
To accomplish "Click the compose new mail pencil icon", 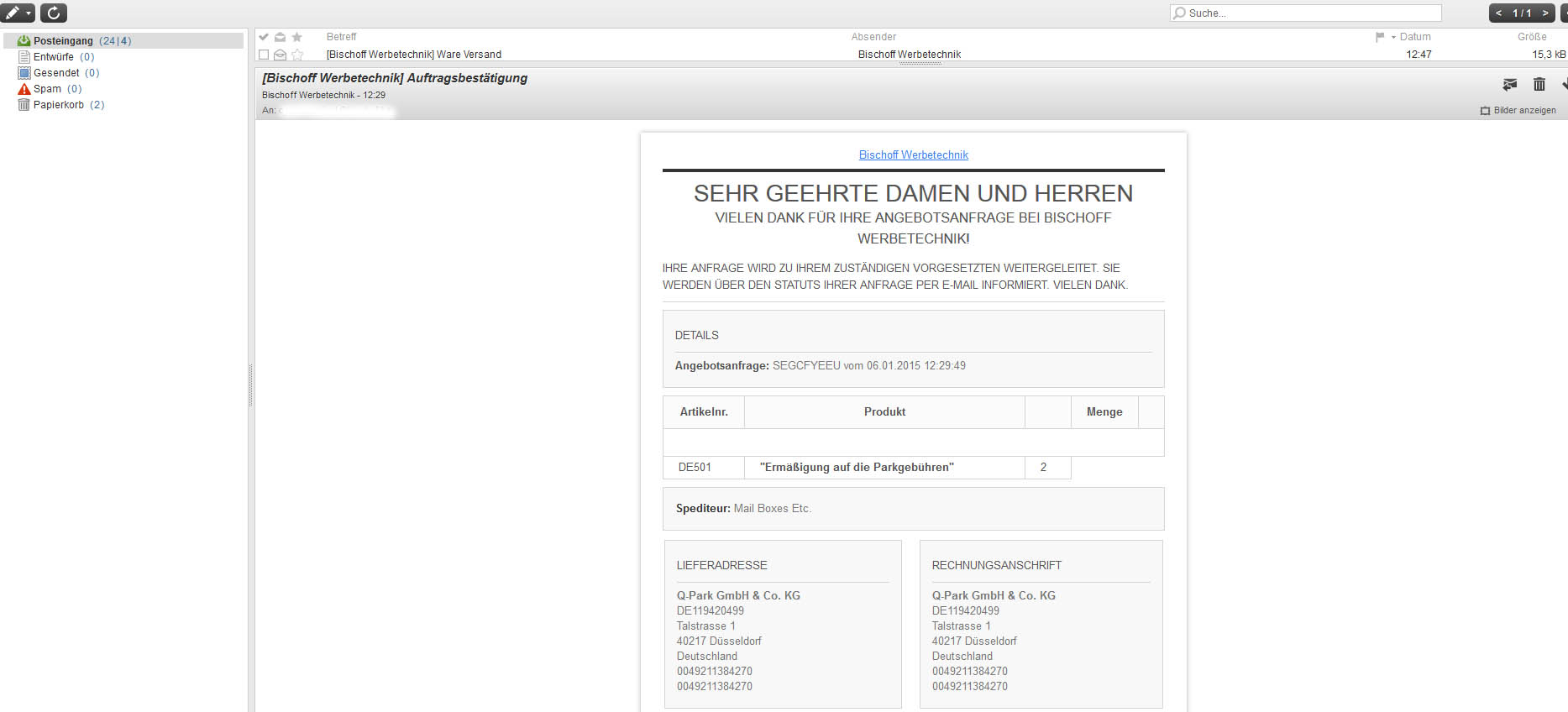I will [x=13, y=13].
